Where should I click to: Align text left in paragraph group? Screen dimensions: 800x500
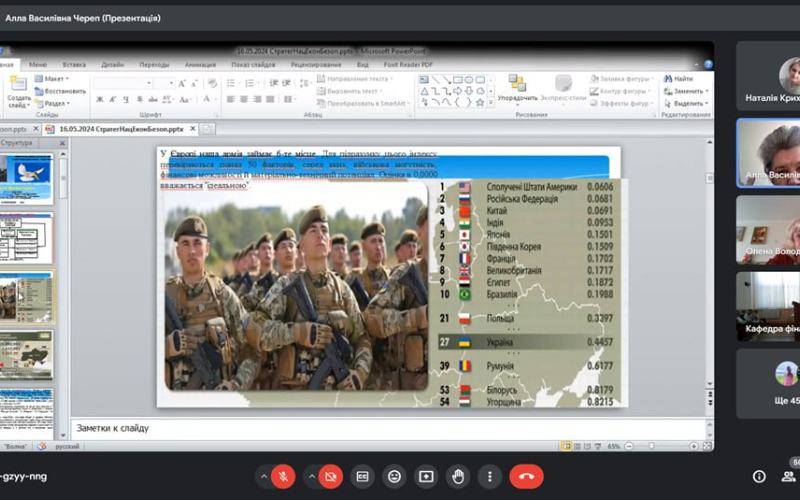click(231, 99)
